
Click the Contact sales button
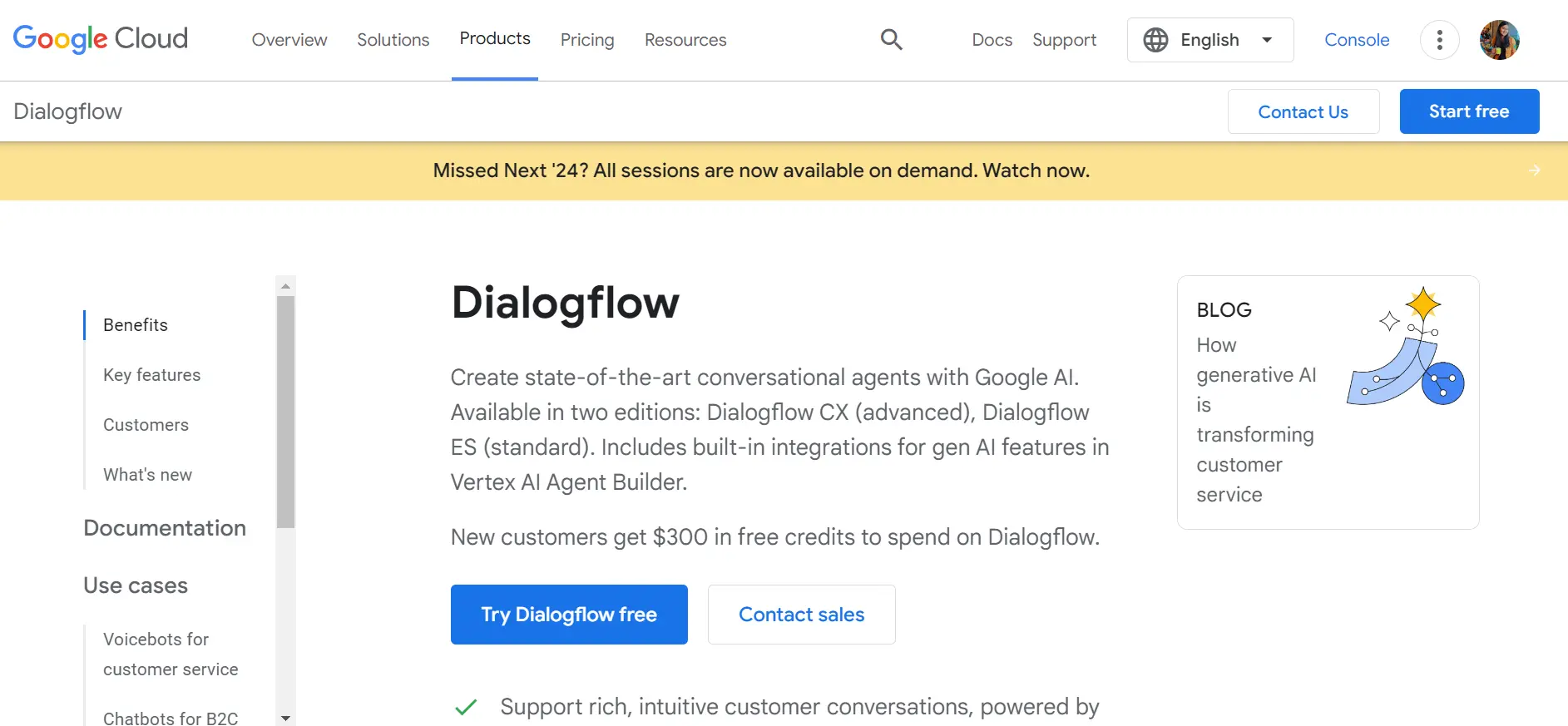point(801,615)
